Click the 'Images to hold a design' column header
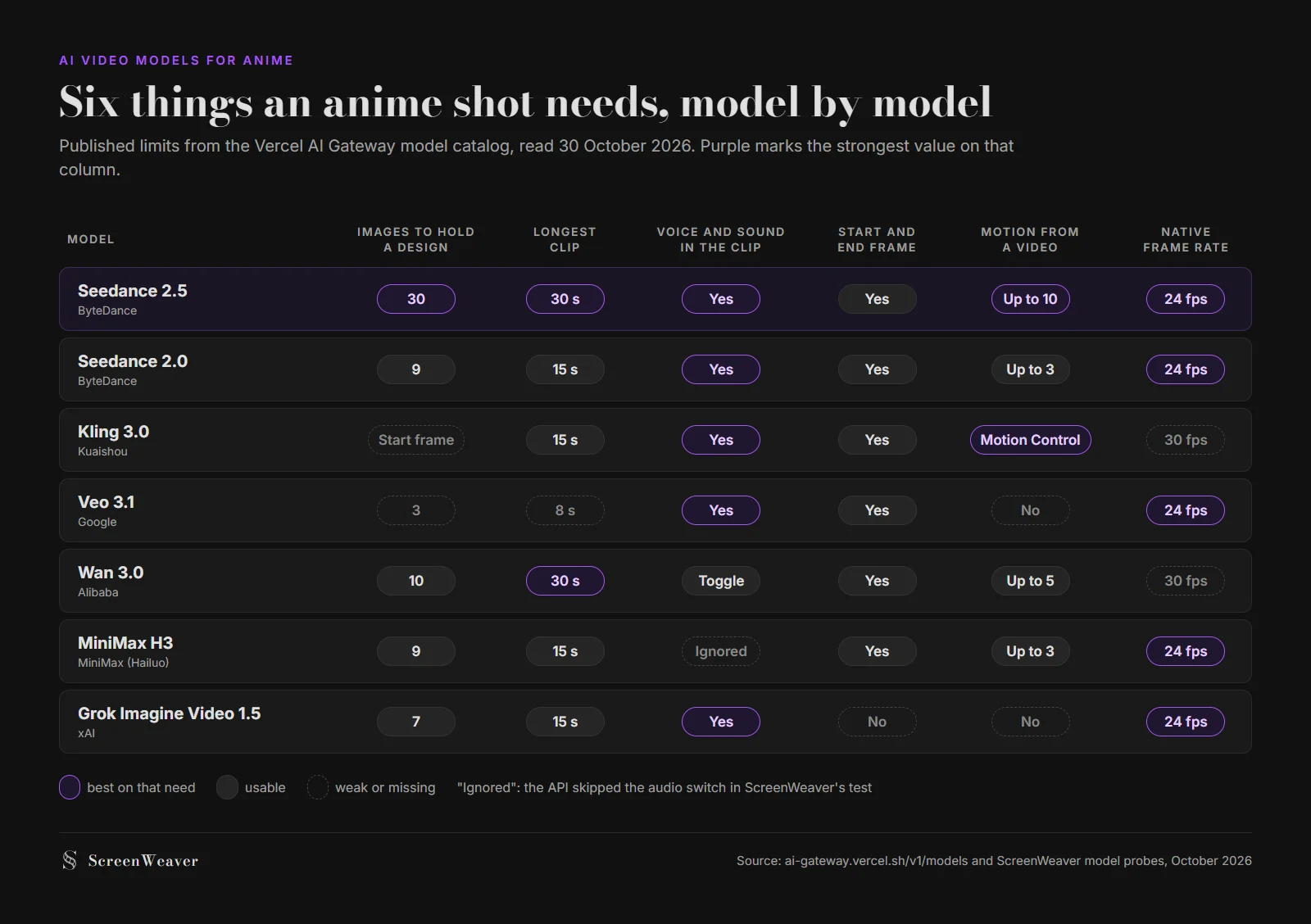Screen dimensions: 1311x924 (x=416, y=240)
